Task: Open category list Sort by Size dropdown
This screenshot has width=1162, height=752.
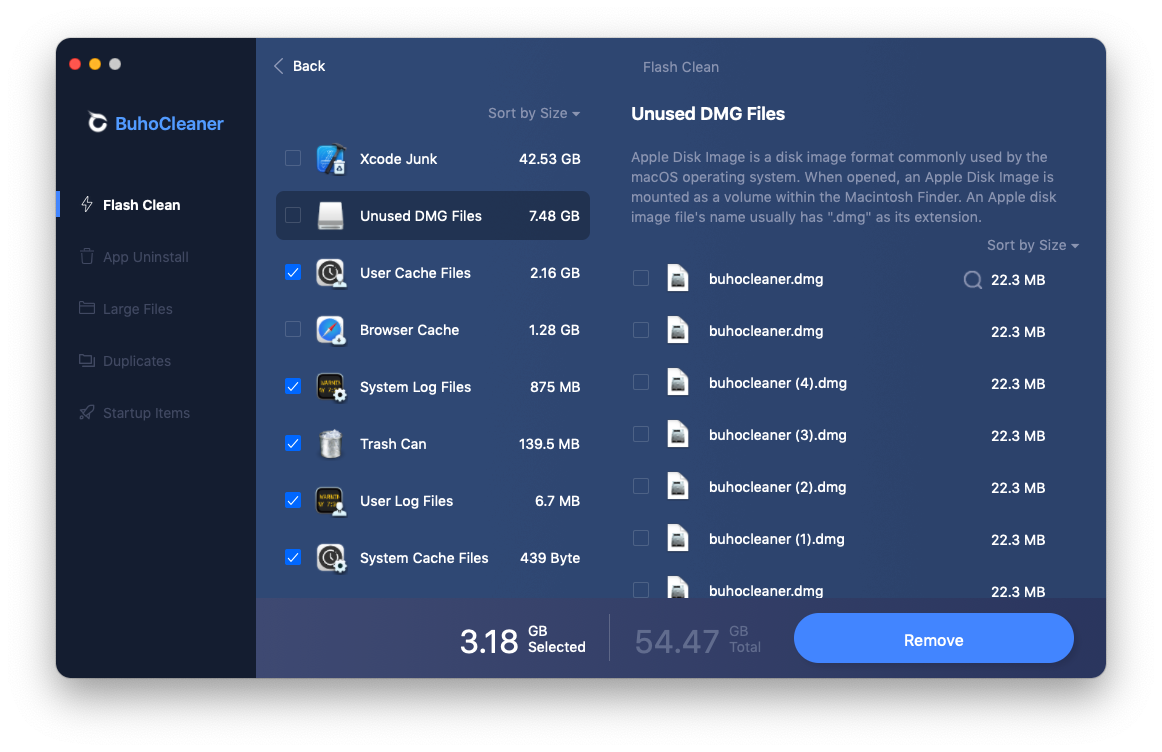Action: tap(534, 113)
